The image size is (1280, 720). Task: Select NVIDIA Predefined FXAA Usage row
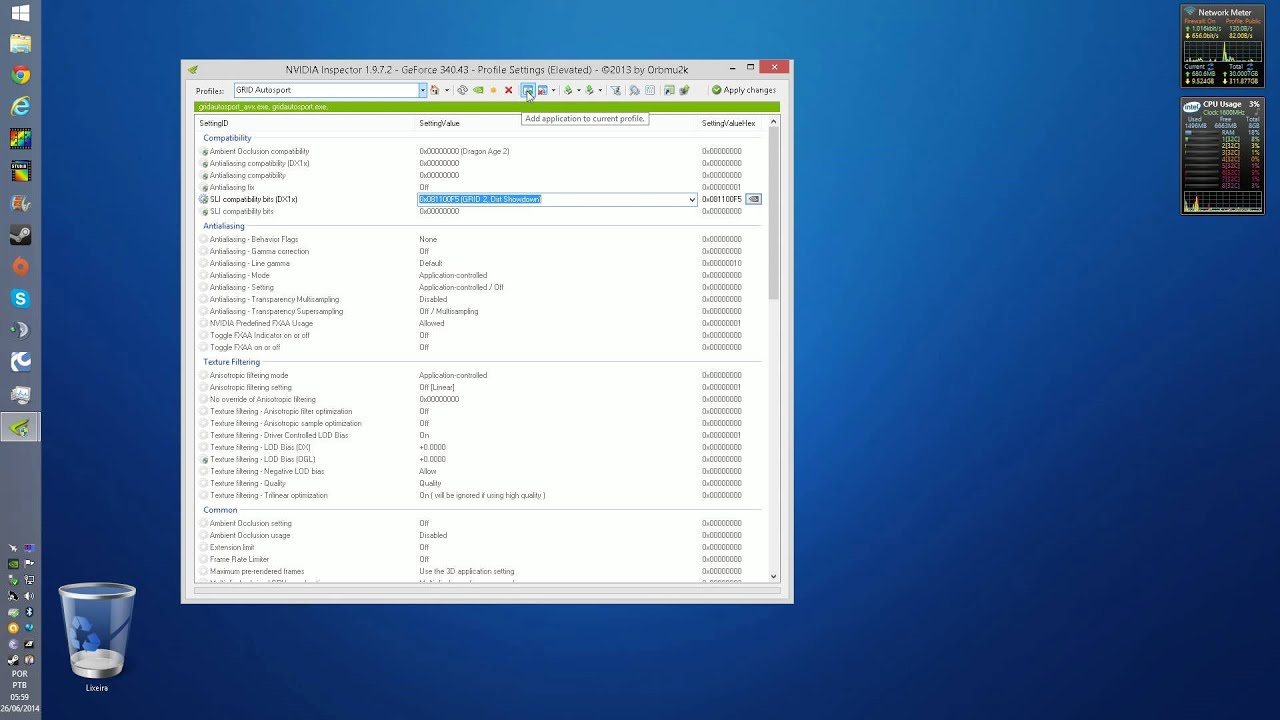481,323
